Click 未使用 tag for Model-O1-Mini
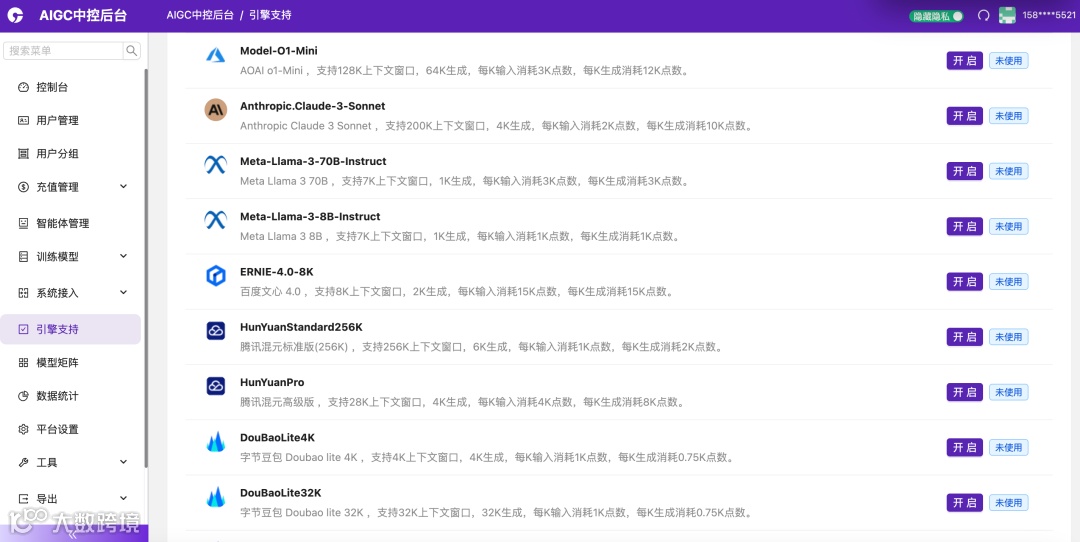This screenshot has height=542, width=1080. click(1008, 61)
